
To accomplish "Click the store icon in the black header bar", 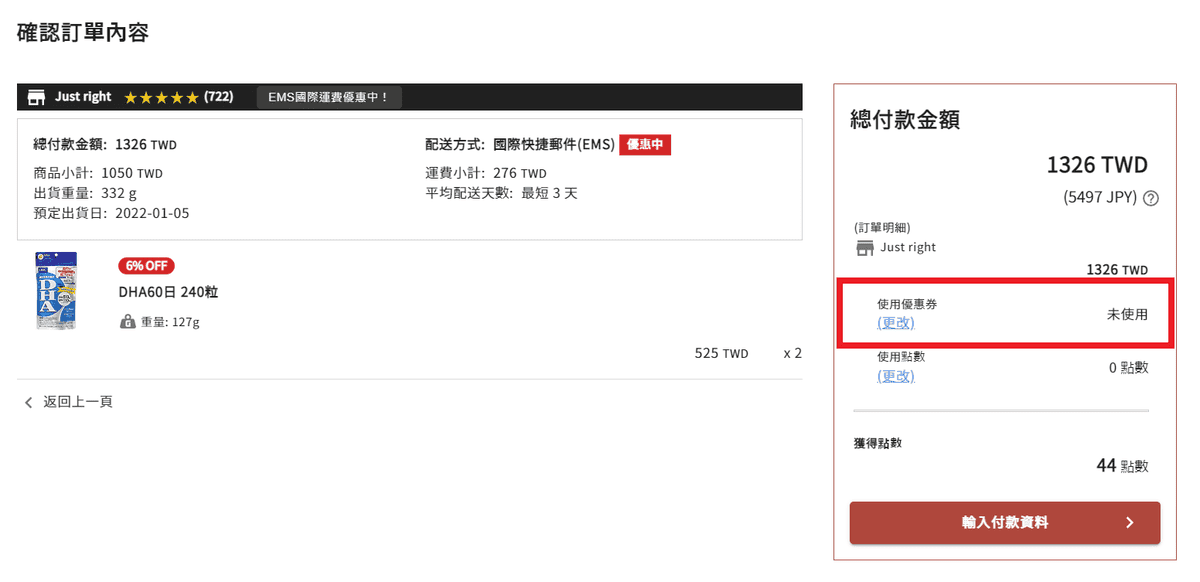I will coord(37,97).
